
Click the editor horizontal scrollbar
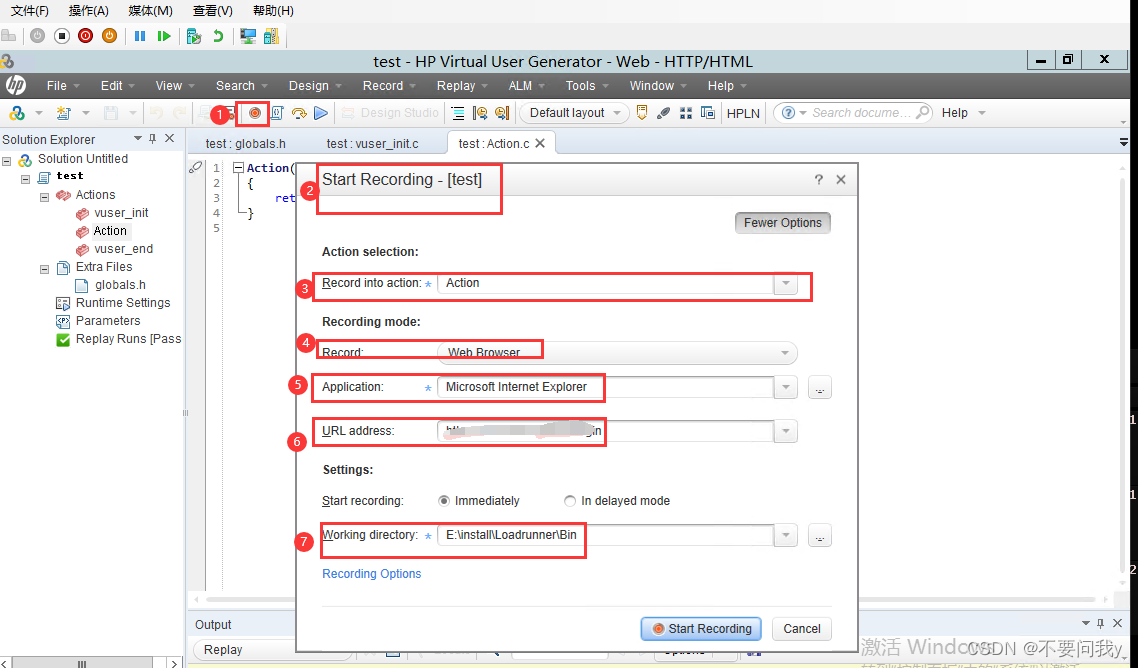coord(650,600)
